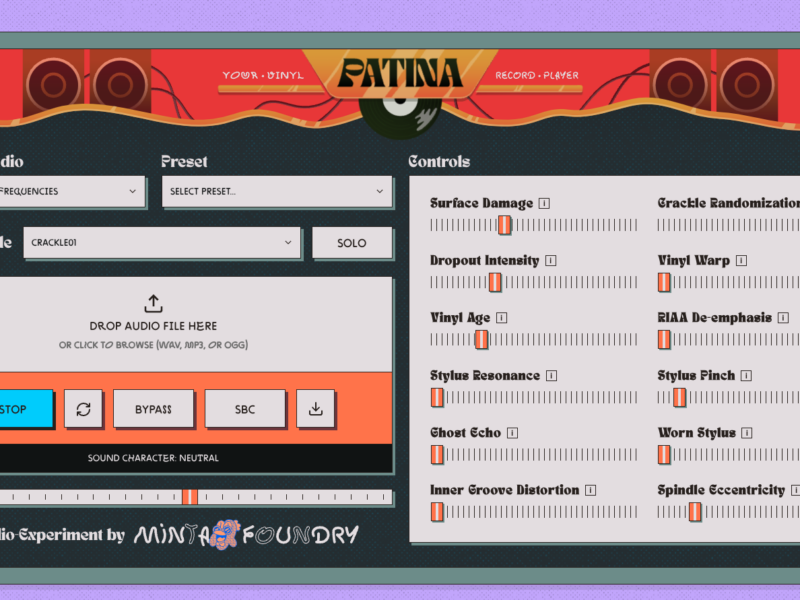Viewport: 800px width, 600px height.
Task: Click Inner Groove Distortion info icon
Action: point(591,490)
